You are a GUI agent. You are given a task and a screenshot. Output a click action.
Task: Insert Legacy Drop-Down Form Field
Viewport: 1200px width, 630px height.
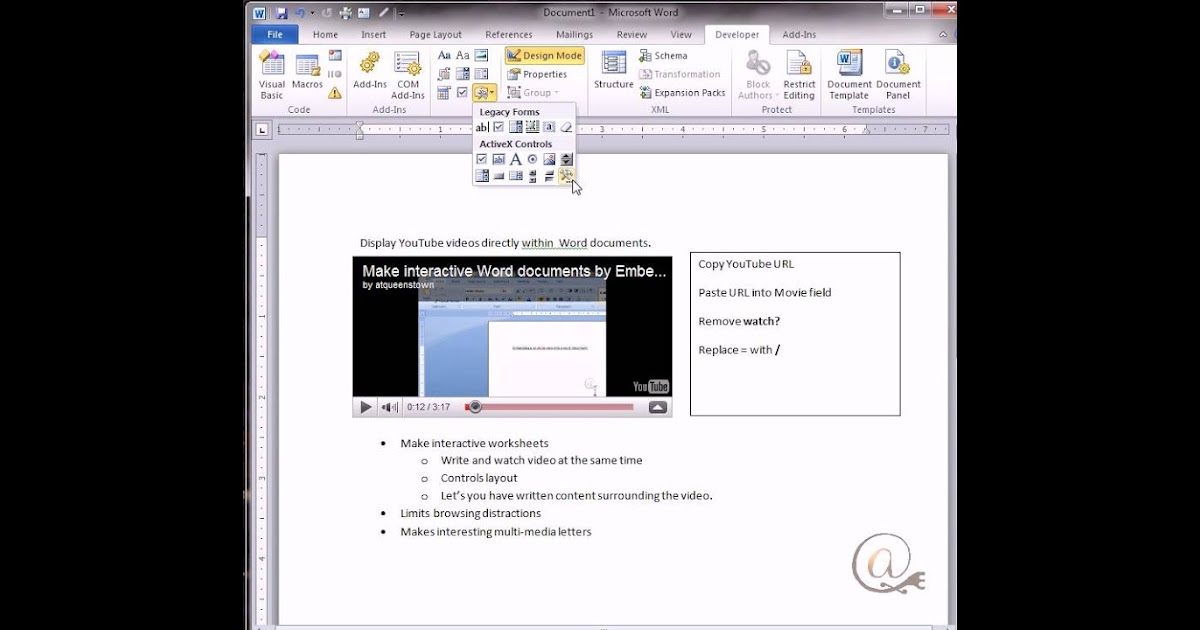[x=515, y=127]
